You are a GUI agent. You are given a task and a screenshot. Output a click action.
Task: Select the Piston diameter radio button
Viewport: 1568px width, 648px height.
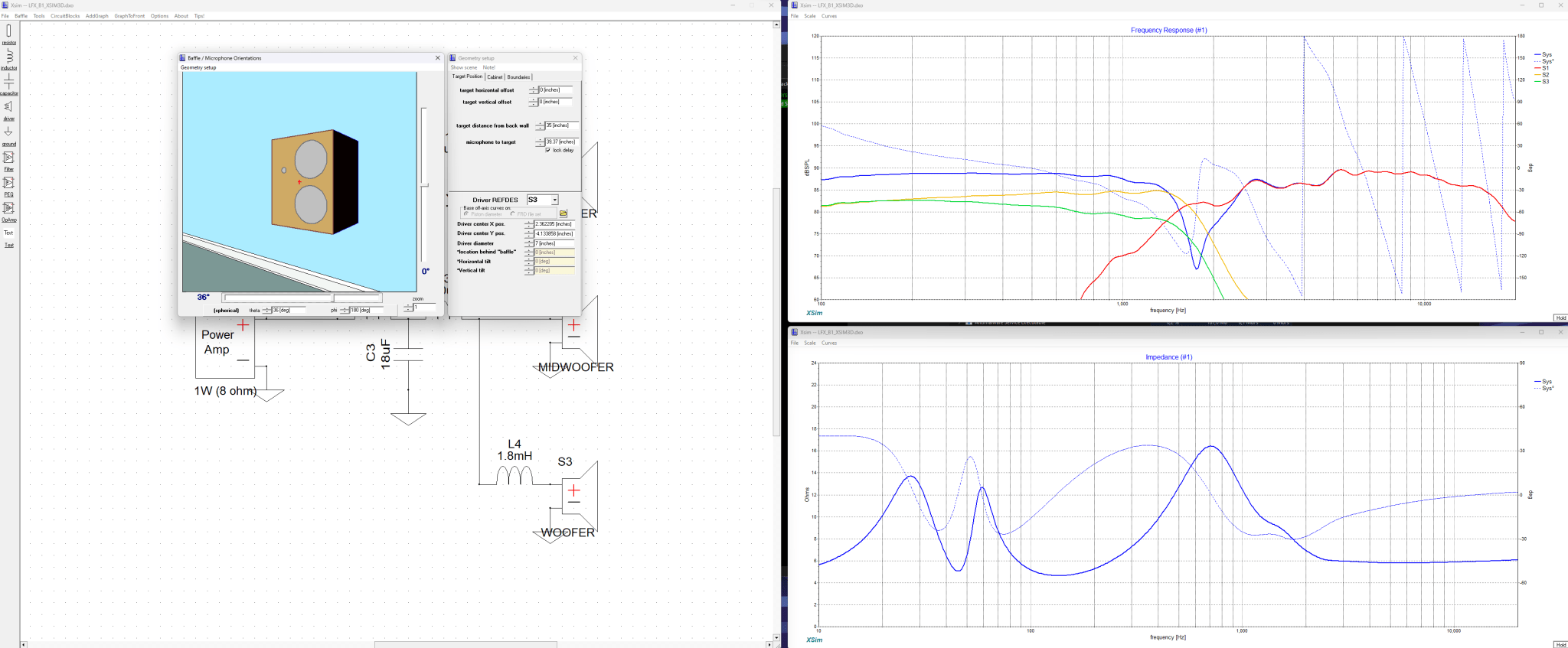pyautogui.click(x=466, y=214)
